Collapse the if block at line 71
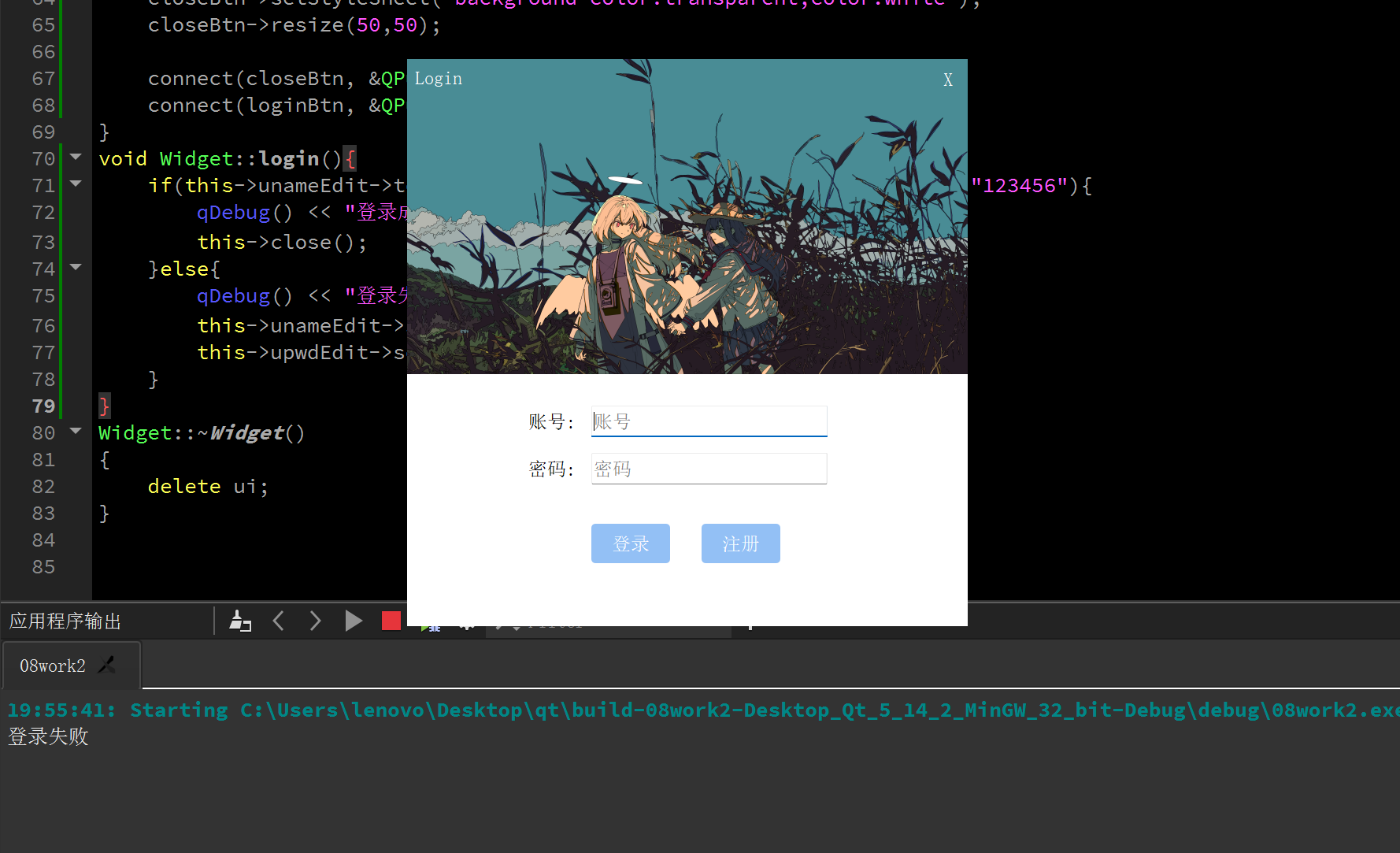 coord(76,184)
